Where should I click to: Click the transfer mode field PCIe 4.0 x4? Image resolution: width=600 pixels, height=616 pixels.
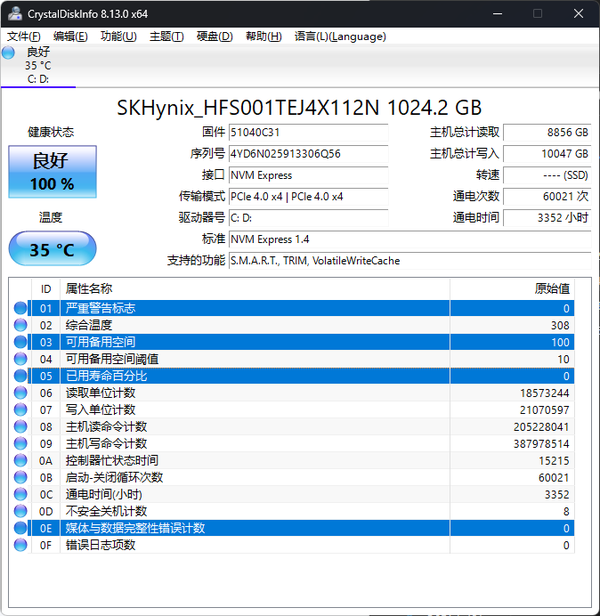tap(308, 196)
